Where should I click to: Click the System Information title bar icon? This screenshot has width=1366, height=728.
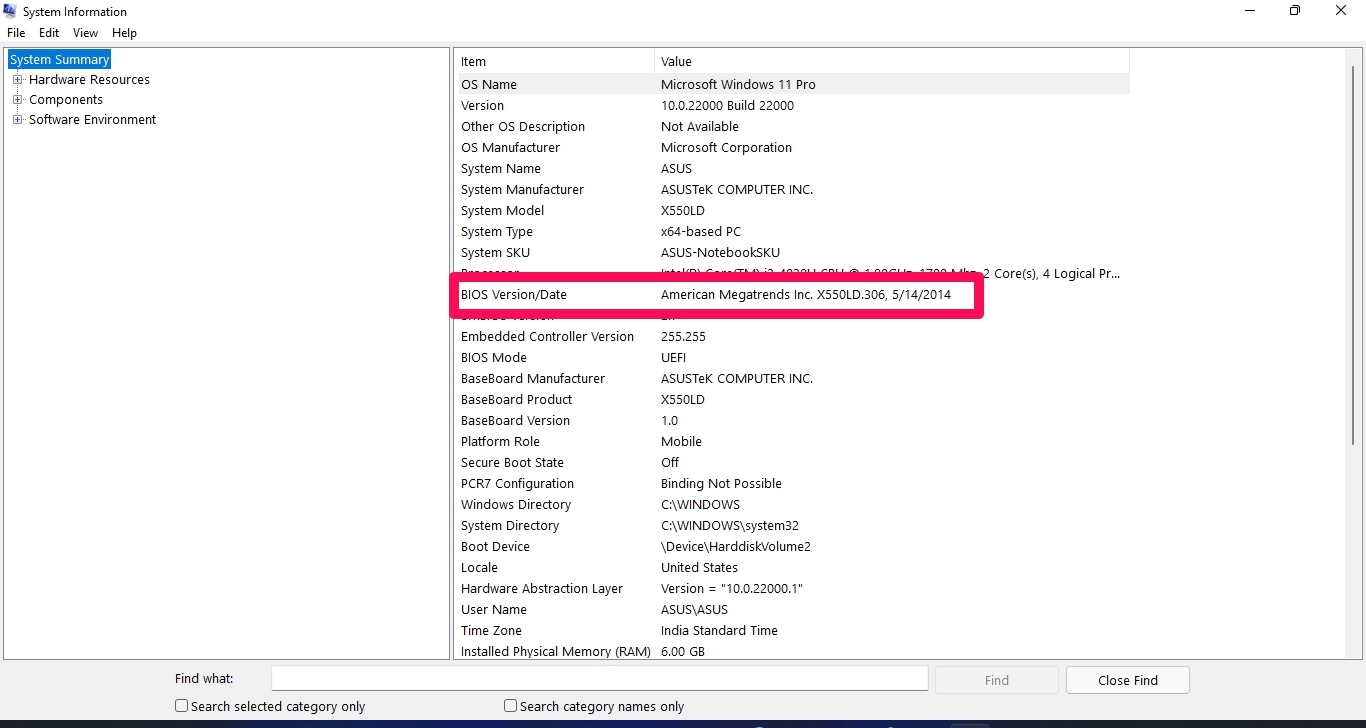tap(10, 11)
